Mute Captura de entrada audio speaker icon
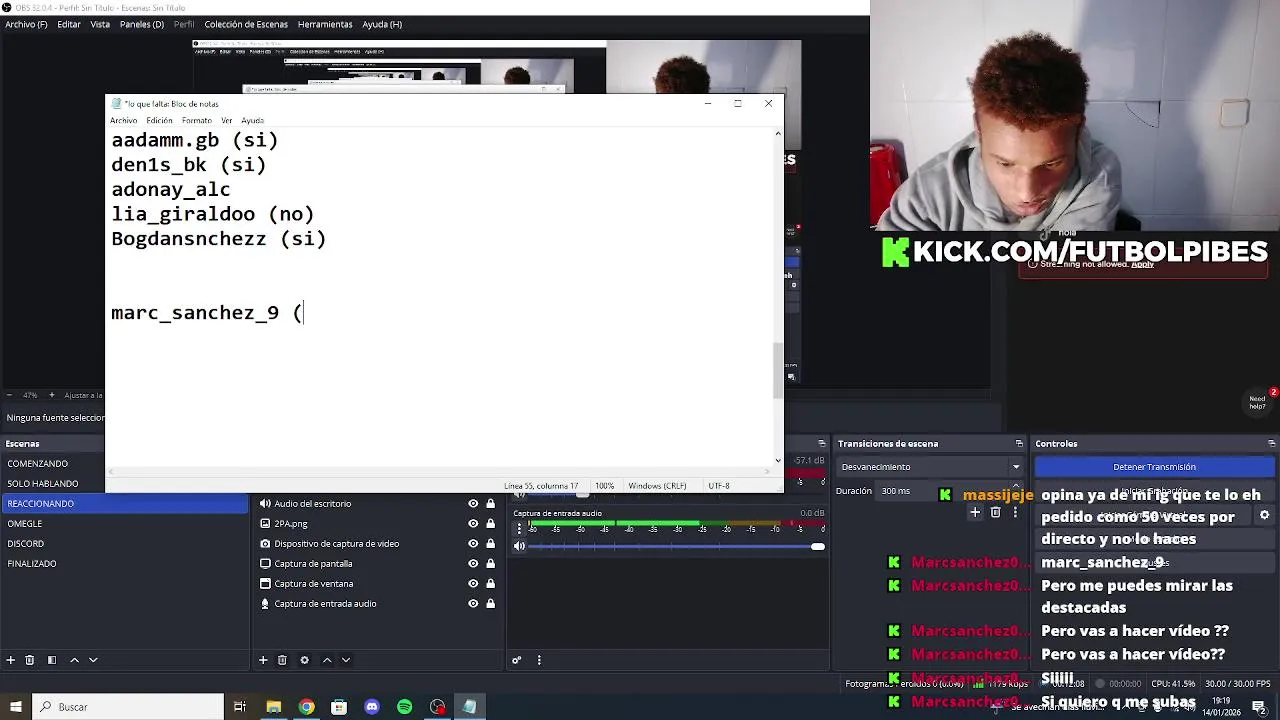 [x=519, y=546]
